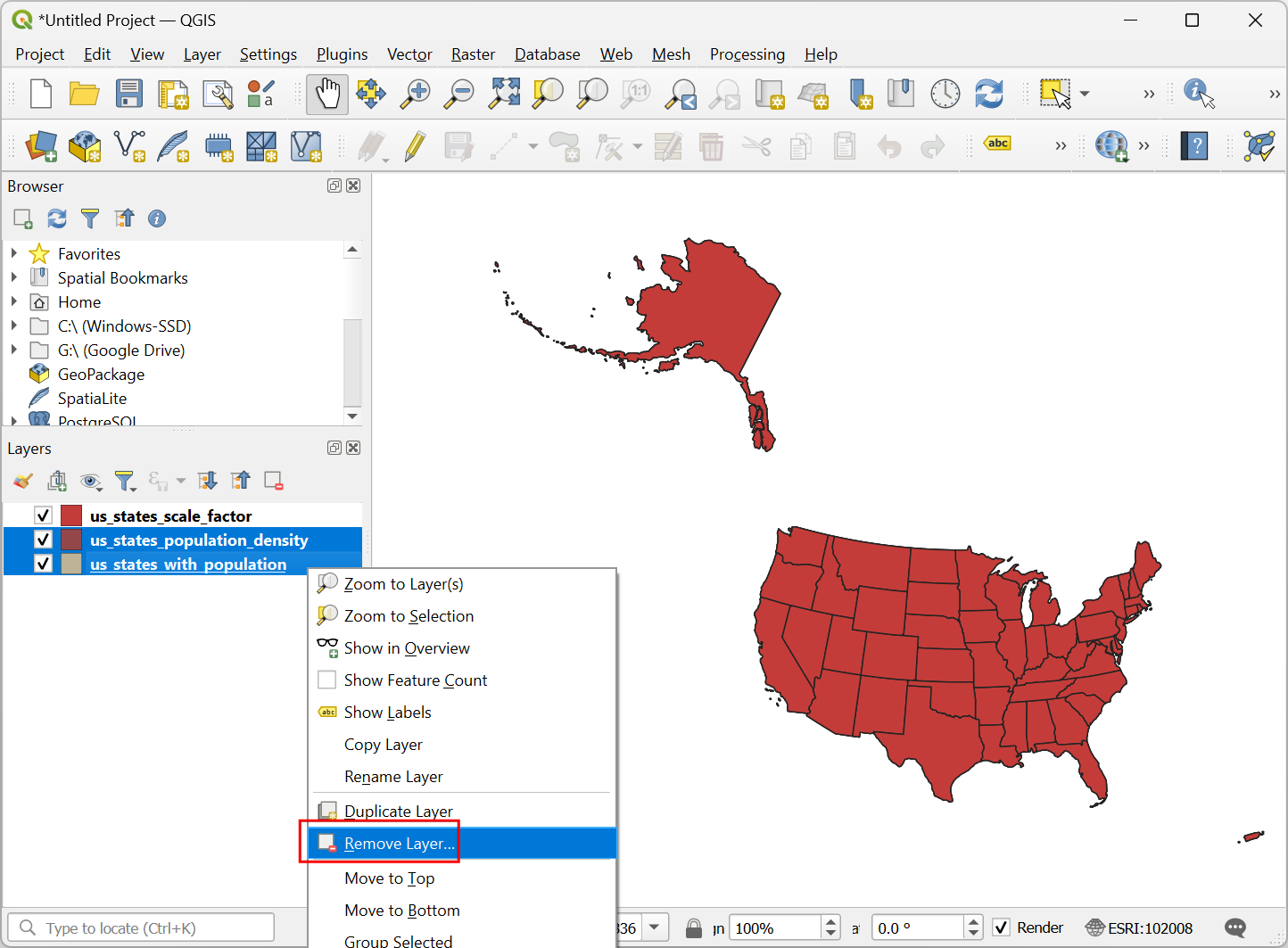Choose Remove Layer from context menu
Screen dimensions: 1288x948
click(399, 844)
